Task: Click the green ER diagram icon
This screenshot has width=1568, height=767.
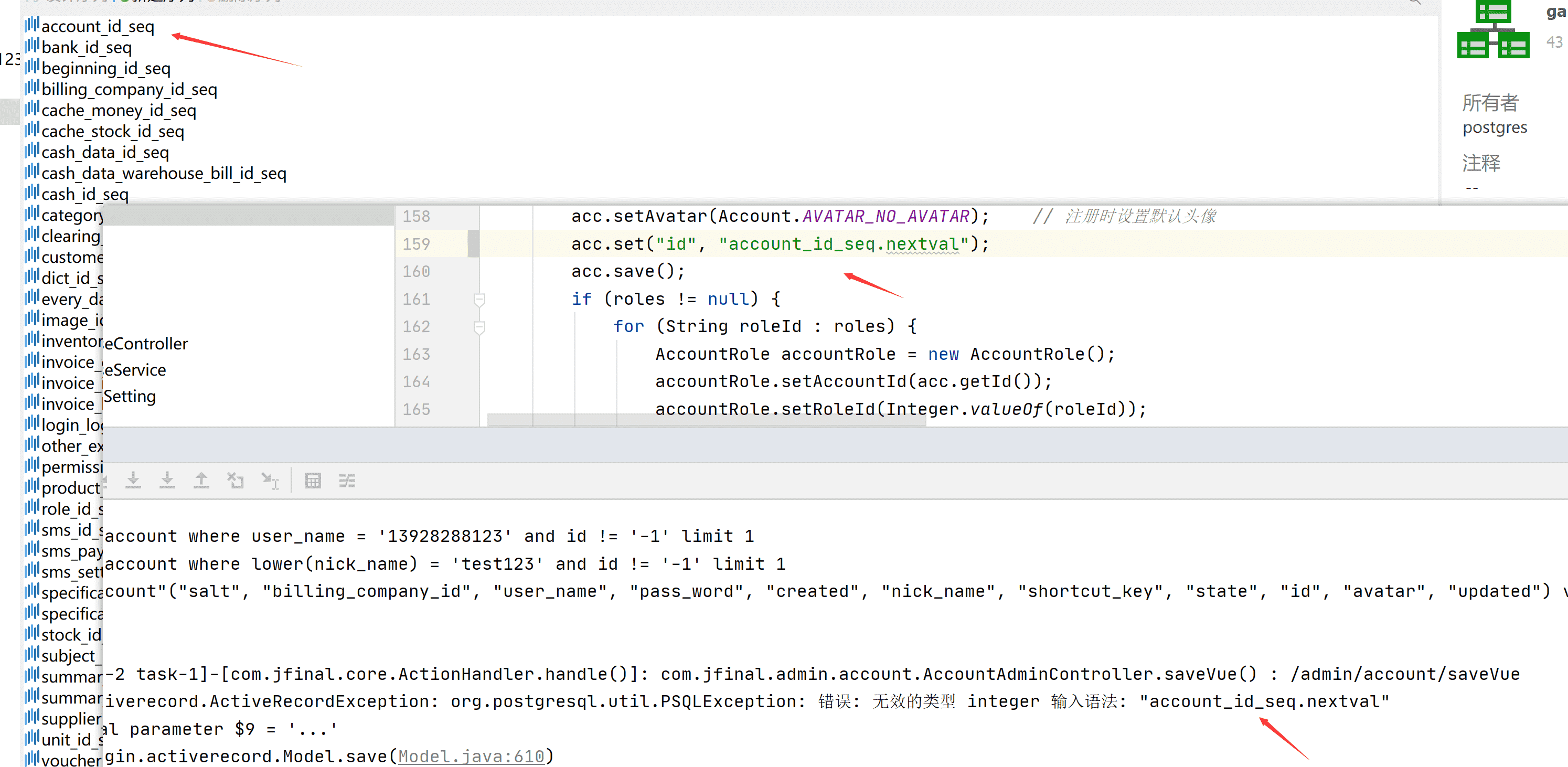Action: (1492, 29)
